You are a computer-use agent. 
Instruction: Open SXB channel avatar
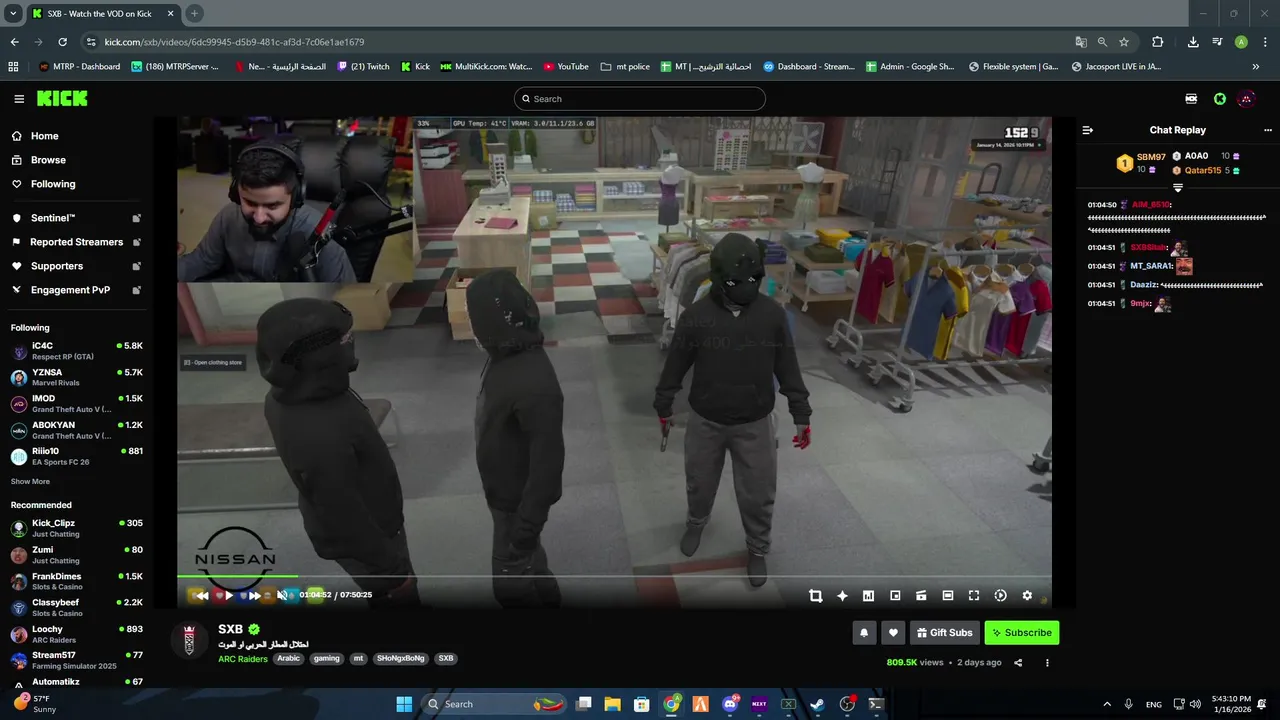coord(190,640)
